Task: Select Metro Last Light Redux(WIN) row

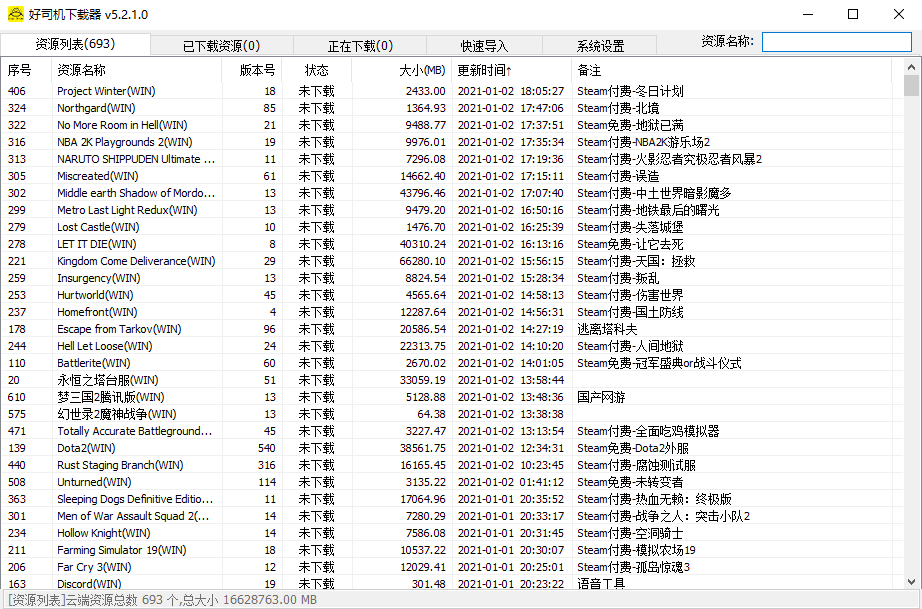Action: [x=452, y=210]
